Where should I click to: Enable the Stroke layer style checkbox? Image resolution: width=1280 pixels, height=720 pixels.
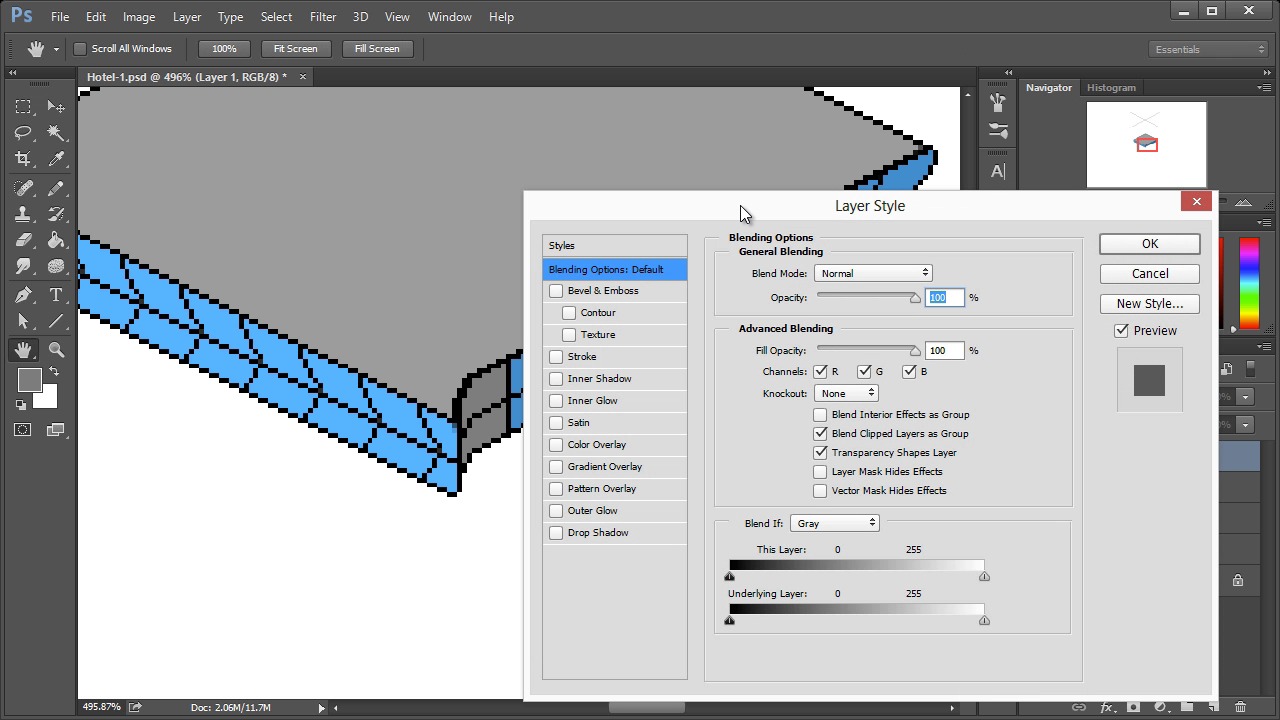click(x=556, y=357)
